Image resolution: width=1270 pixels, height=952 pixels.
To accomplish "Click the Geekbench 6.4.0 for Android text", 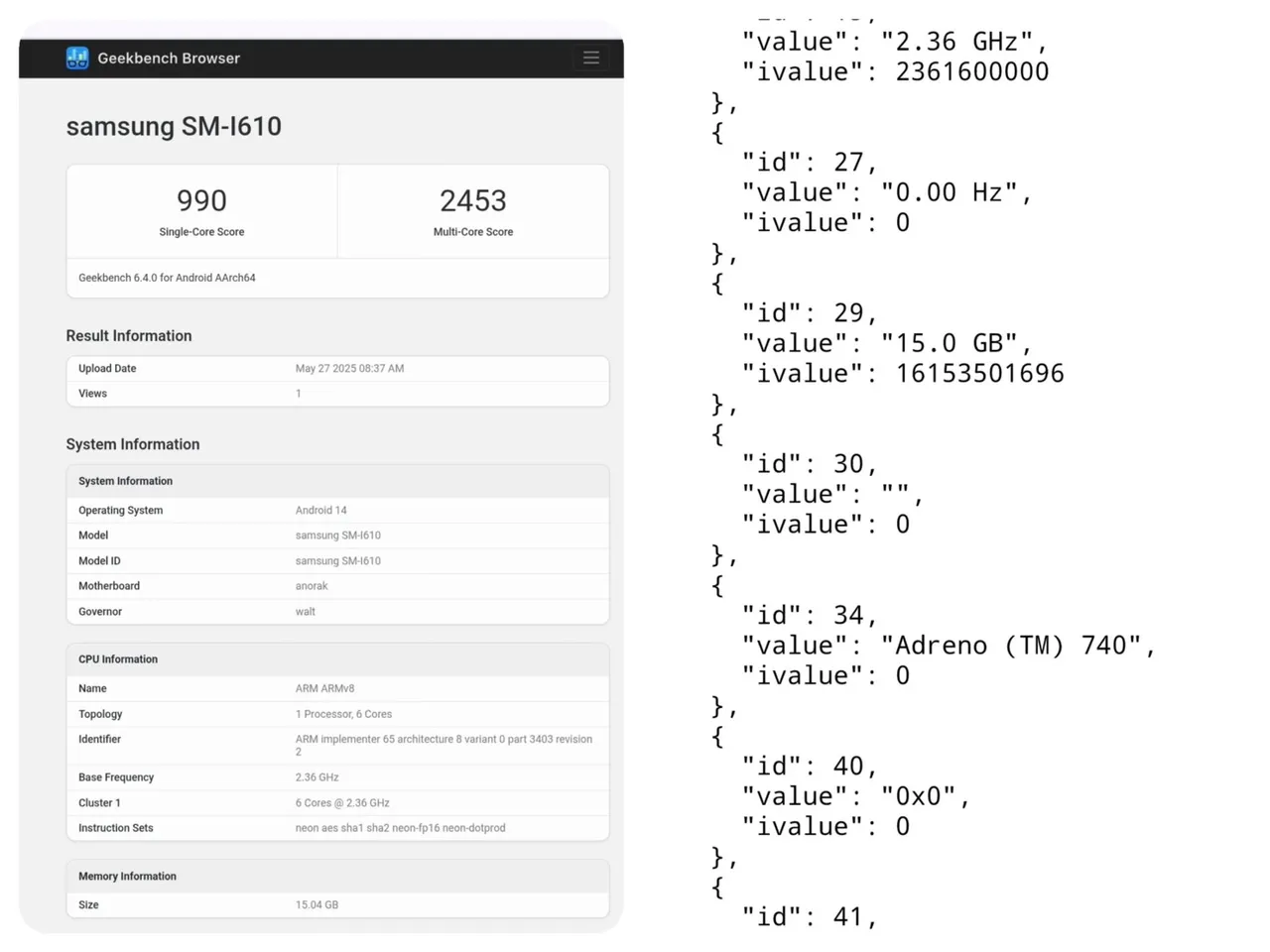I will click(x=167, y=278).
